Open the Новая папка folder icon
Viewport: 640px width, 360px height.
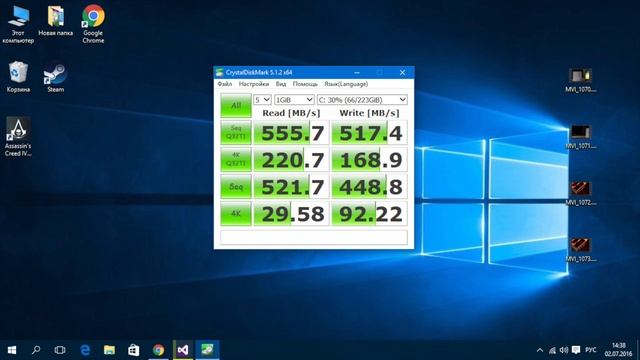click(56, 20)
